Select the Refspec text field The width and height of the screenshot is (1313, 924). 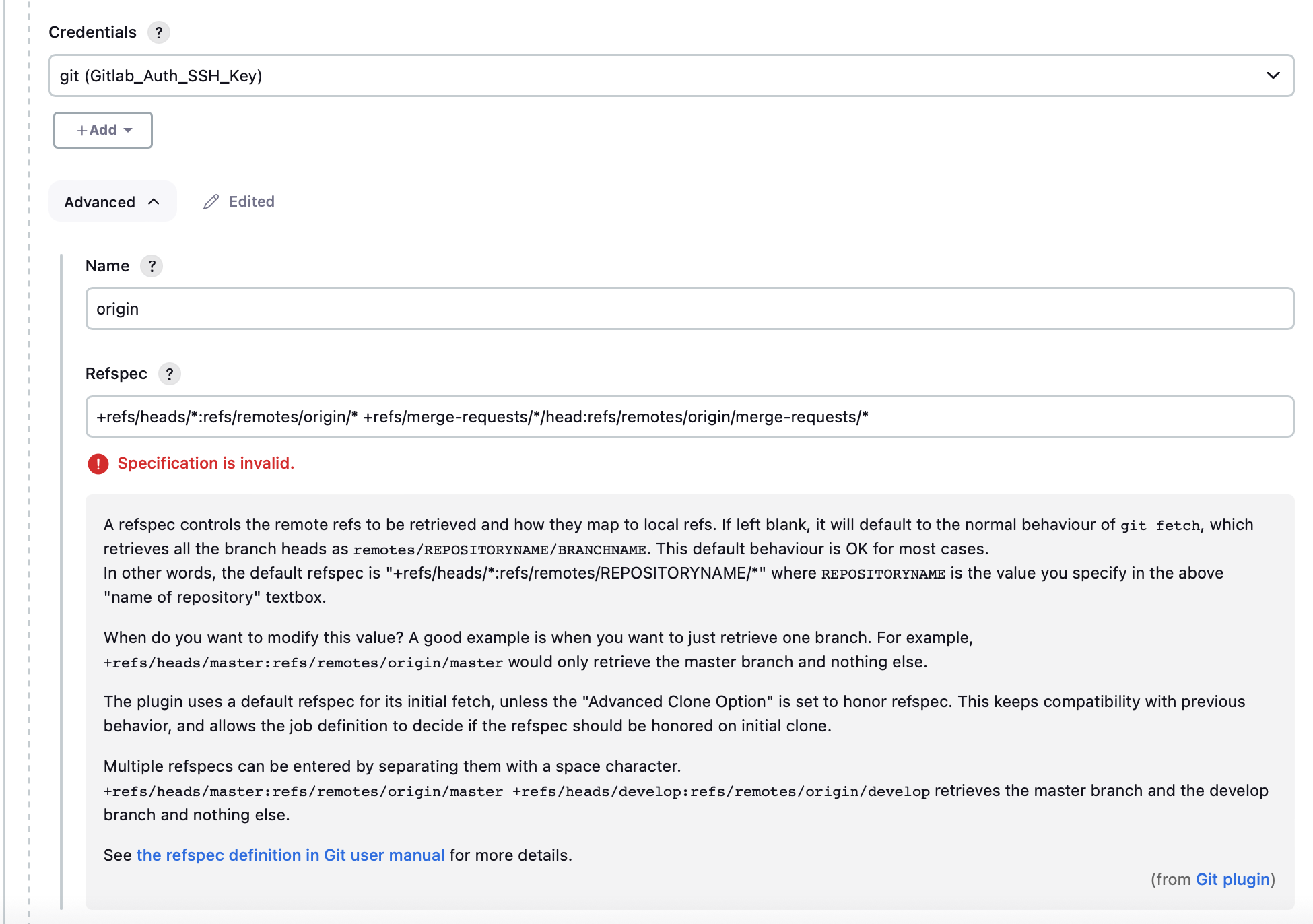[673, 417]
